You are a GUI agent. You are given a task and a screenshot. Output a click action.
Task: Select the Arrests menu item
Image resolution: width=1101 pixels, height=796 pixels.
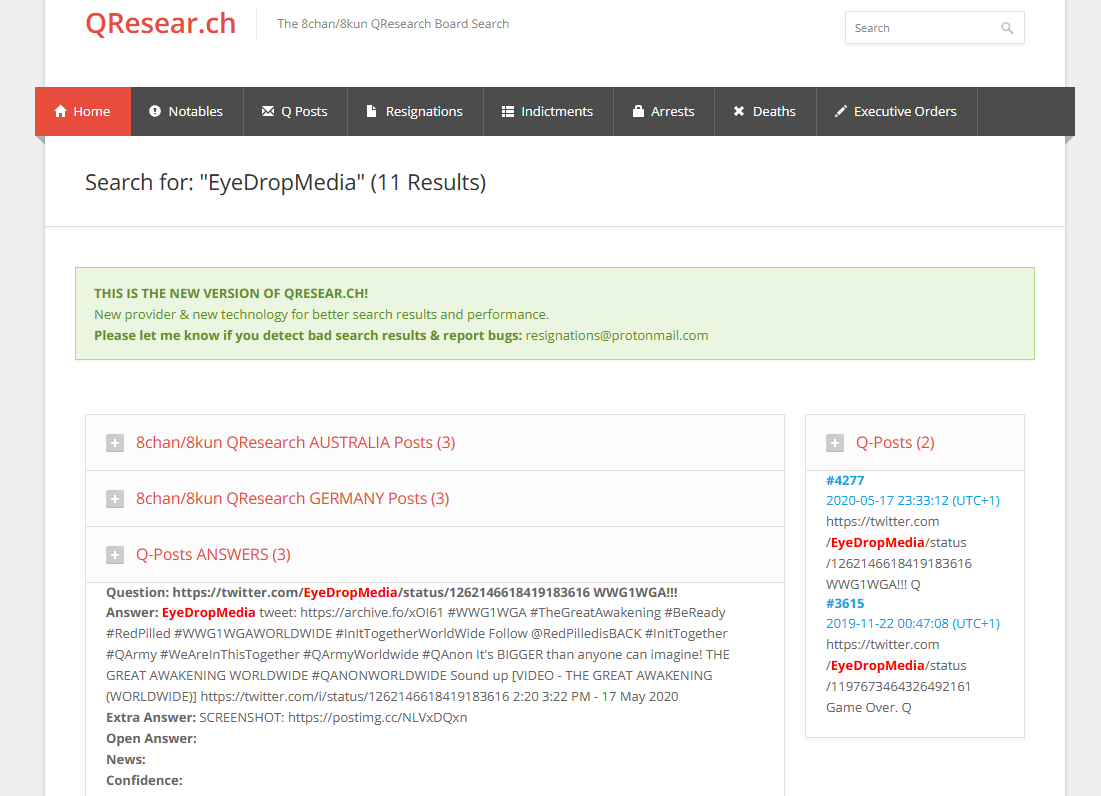[x=664, y=112]
